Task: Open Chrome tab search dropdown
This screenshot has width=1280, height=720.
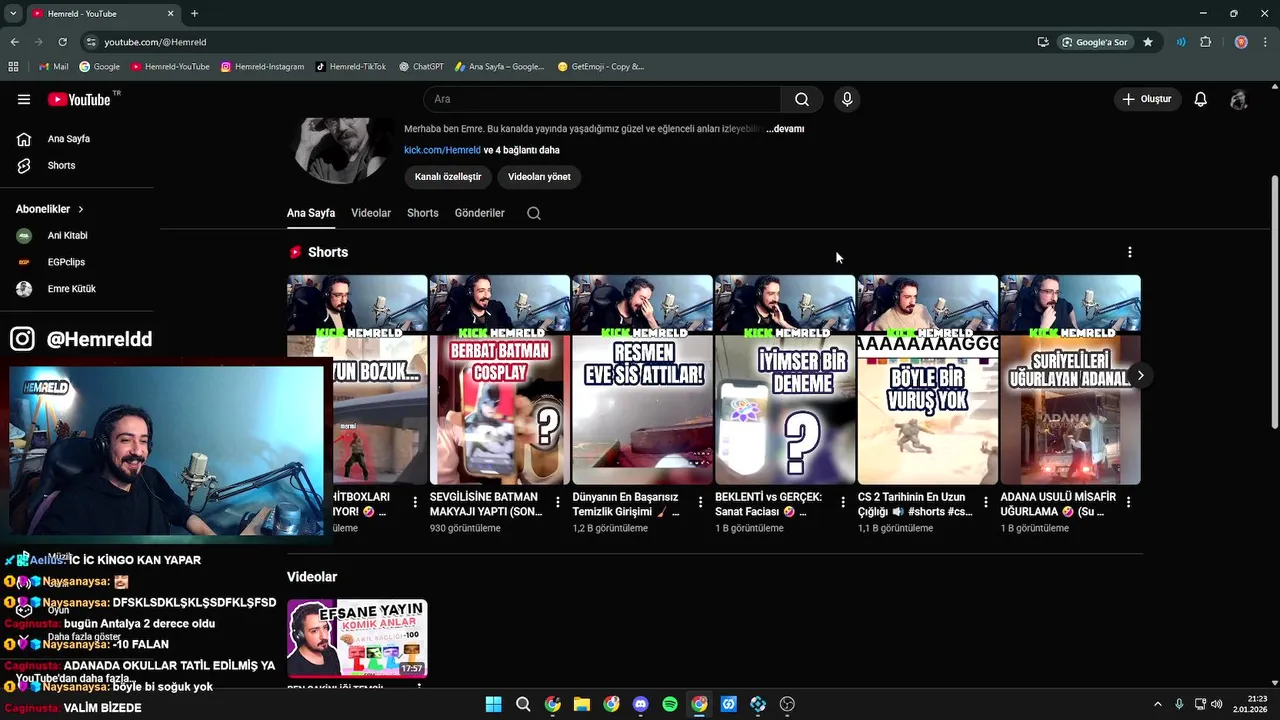Action: (x=13, y=13)
